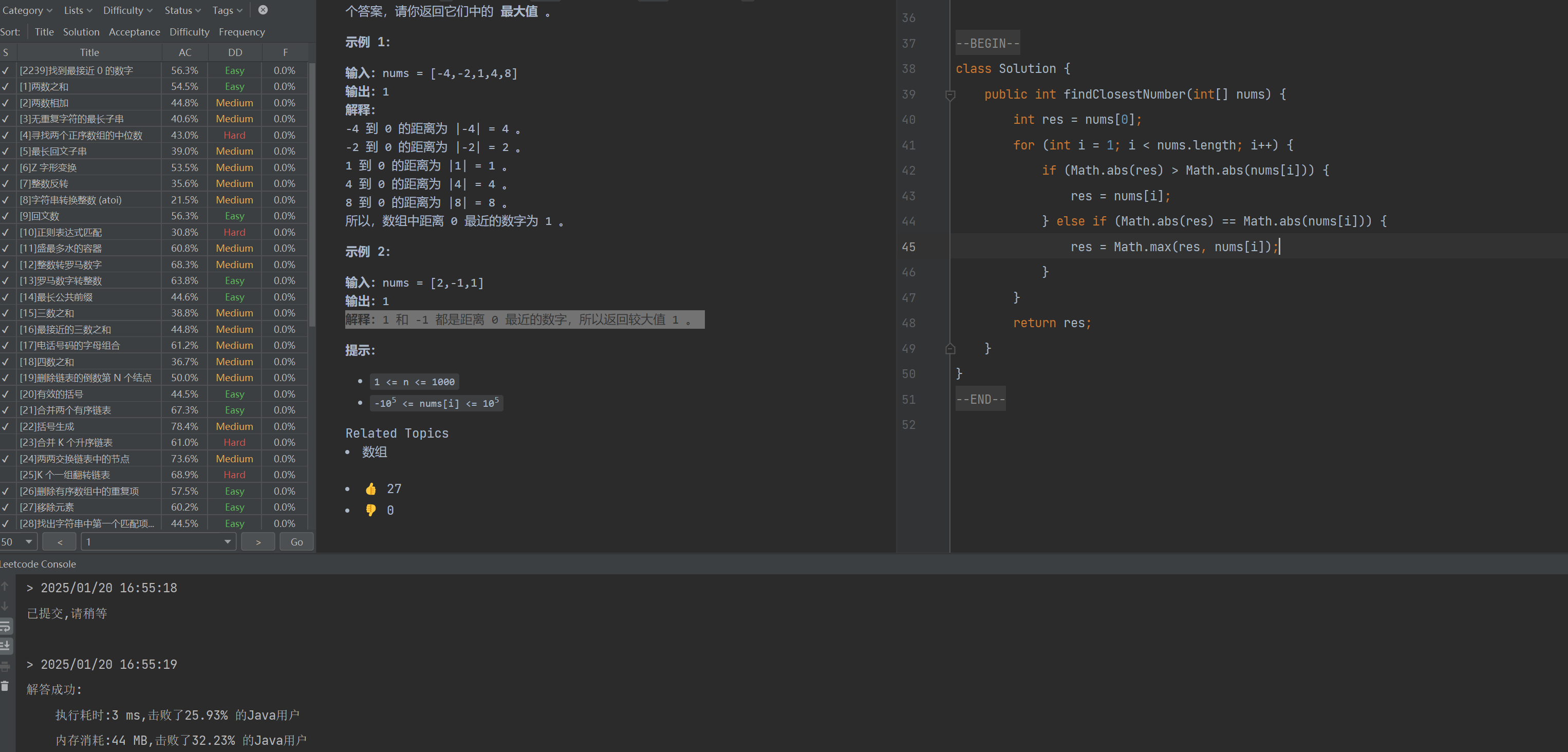Sort the problem list by Acceptance
The image size is (1568, 752).
coord(134,32)
